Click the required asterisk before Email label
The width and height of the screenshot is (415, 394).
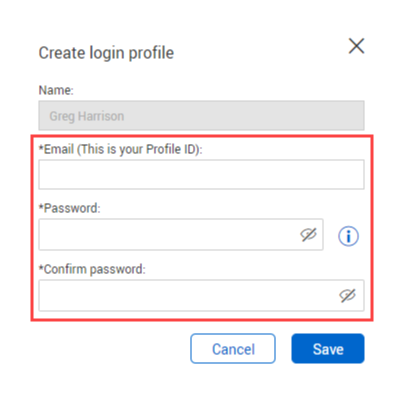pos(41,148)
